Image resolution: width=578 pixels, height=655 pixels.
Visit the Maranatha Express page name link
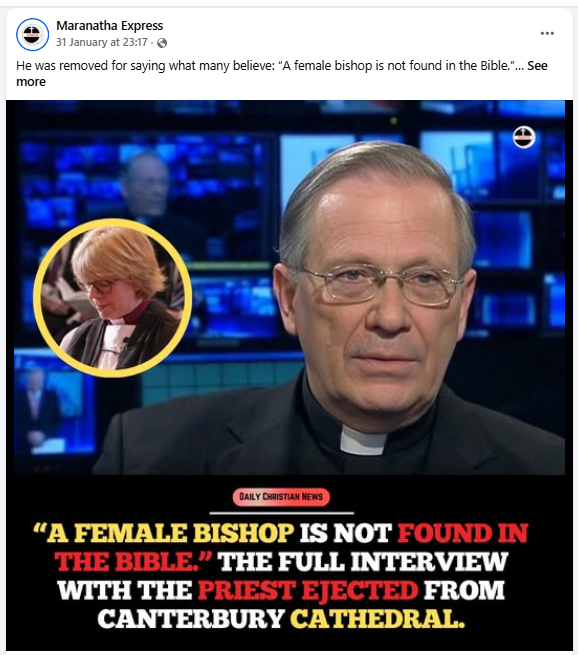coord(109,25)
